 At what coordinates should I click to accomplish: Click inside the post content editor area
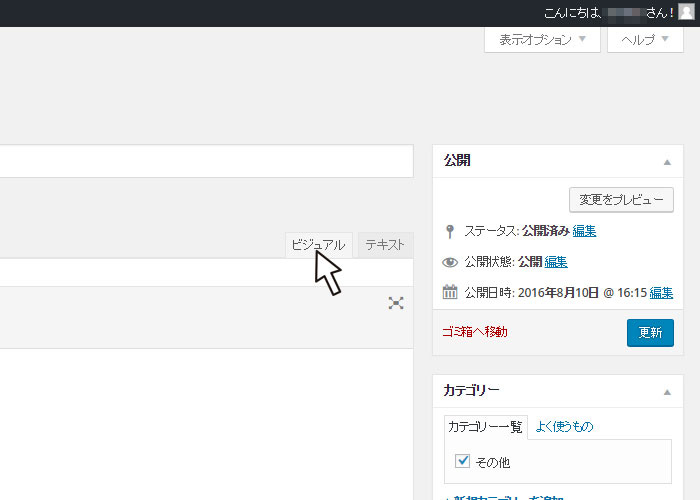206,424
